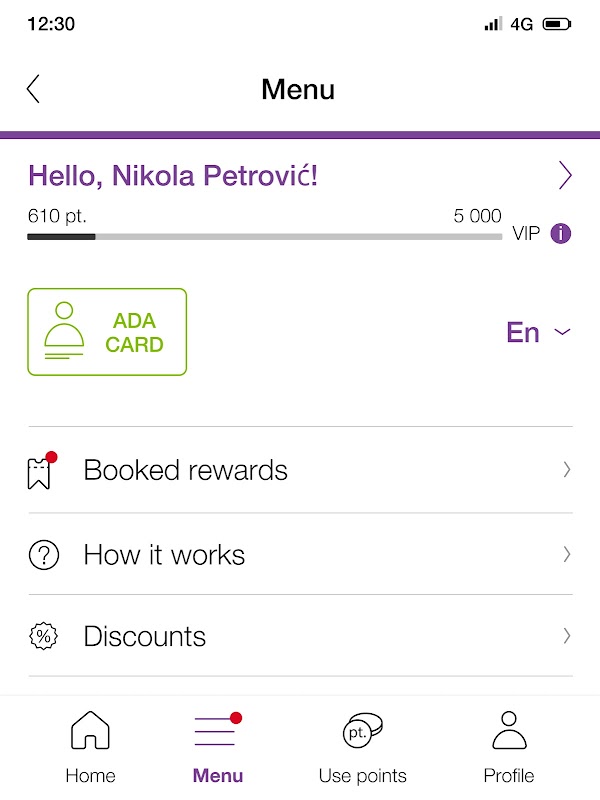This screenshot has height=800, width=600.
Task: Open VIP info icon
Action: click(560, 234)
